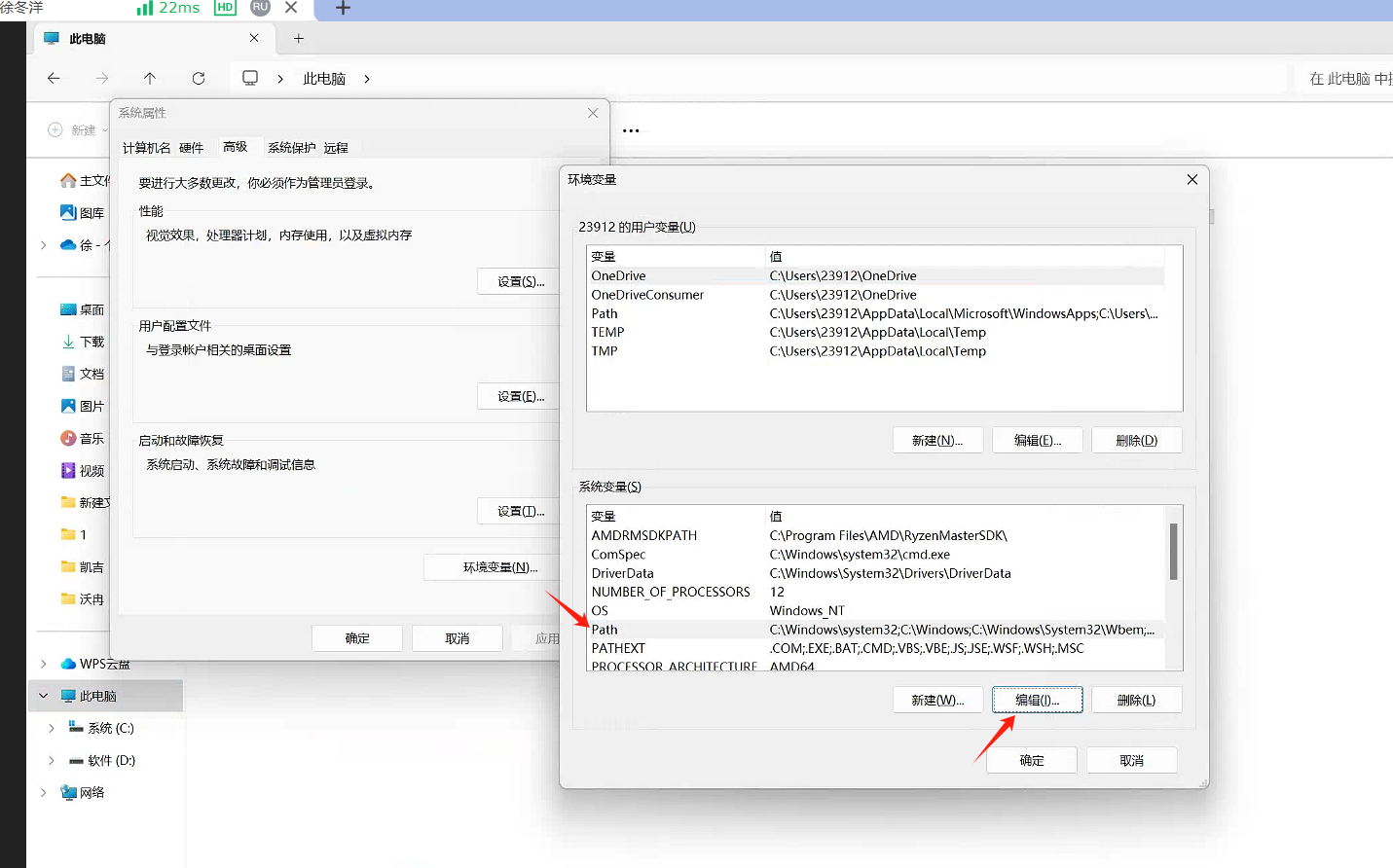The height and width of the screenshot is (868, 1393).
Task: Click 设置(T) under 启动和故障恢复 section
Action: tap(521, 511)
